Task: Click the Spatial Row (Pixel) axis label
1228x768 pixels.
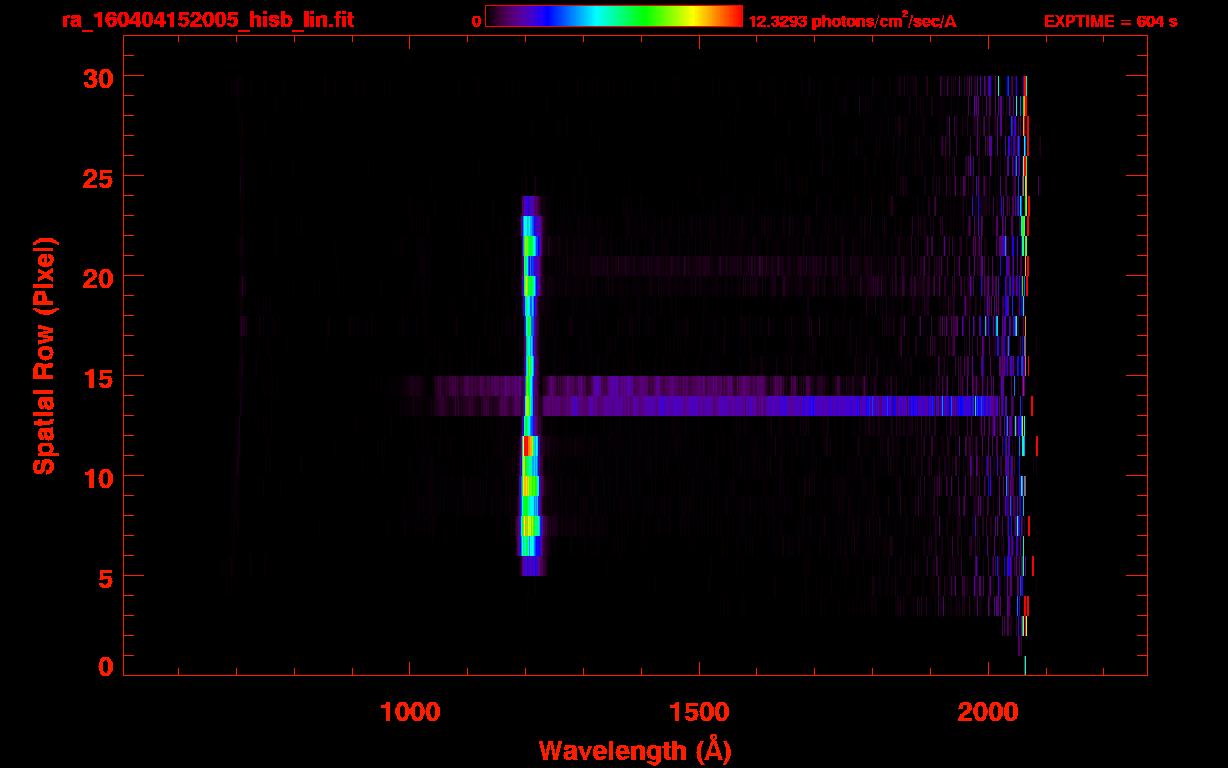Action: point(44,355)
